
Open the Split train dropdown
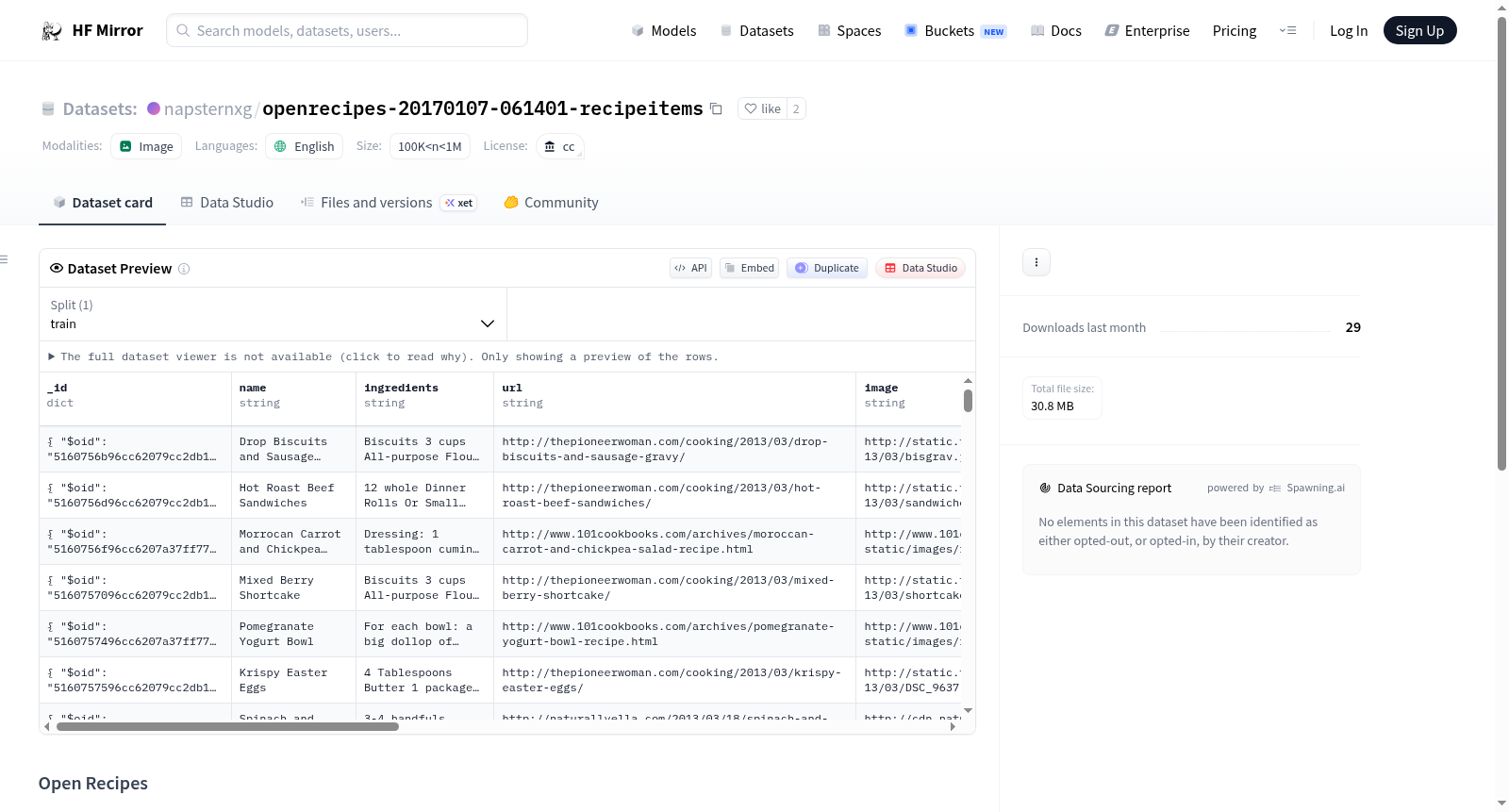273,314
